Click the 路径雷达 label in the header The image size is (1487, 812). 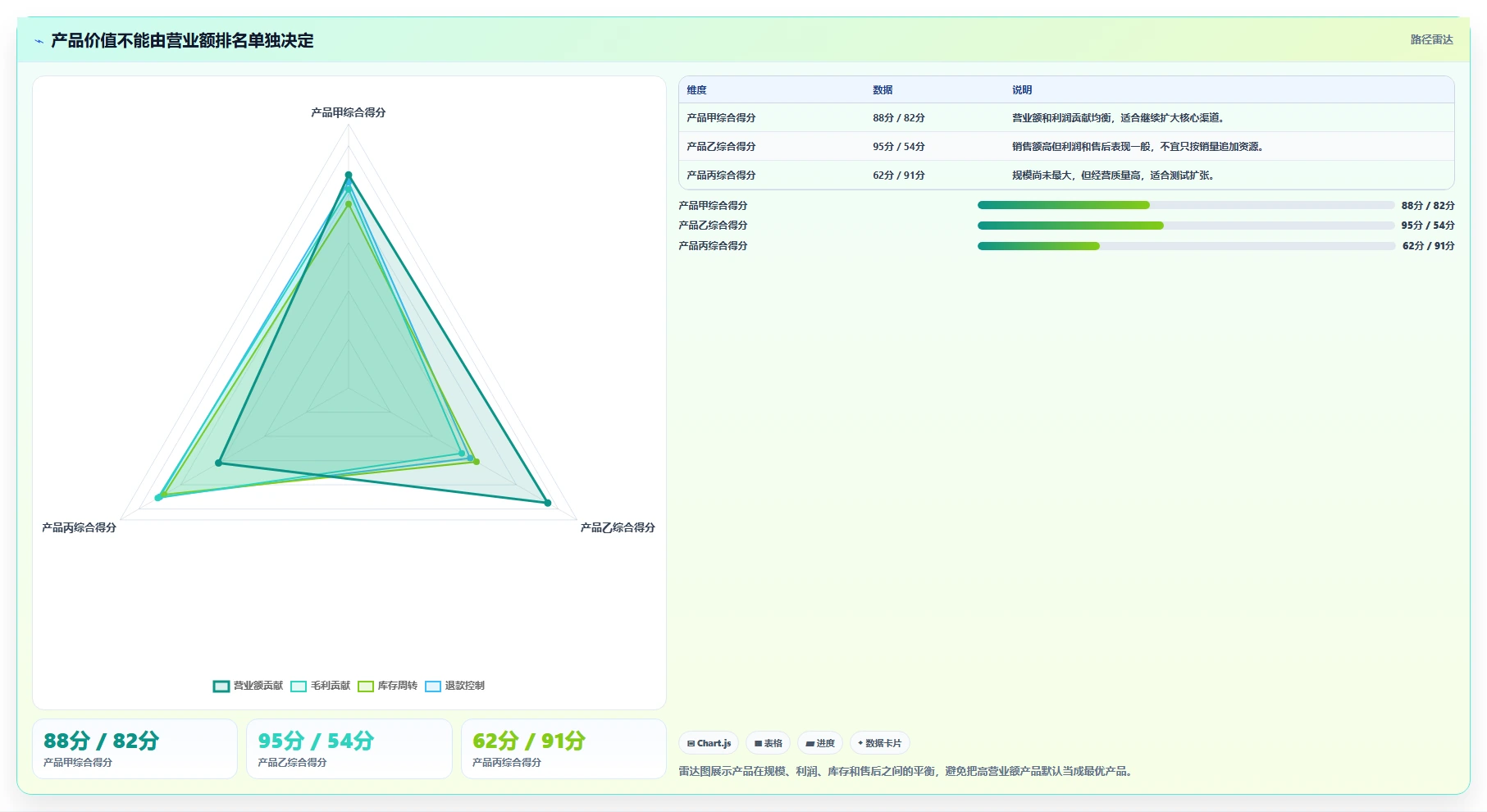point(1432,39)
